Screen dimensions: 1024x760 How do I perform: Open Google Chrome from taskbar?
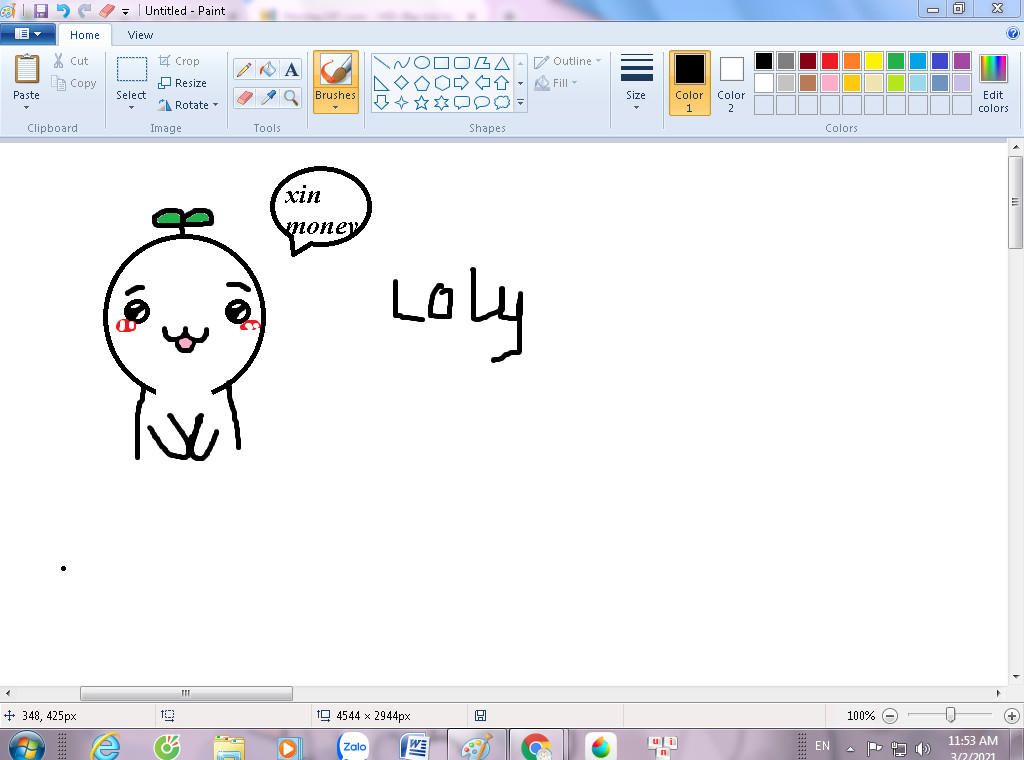536,746
